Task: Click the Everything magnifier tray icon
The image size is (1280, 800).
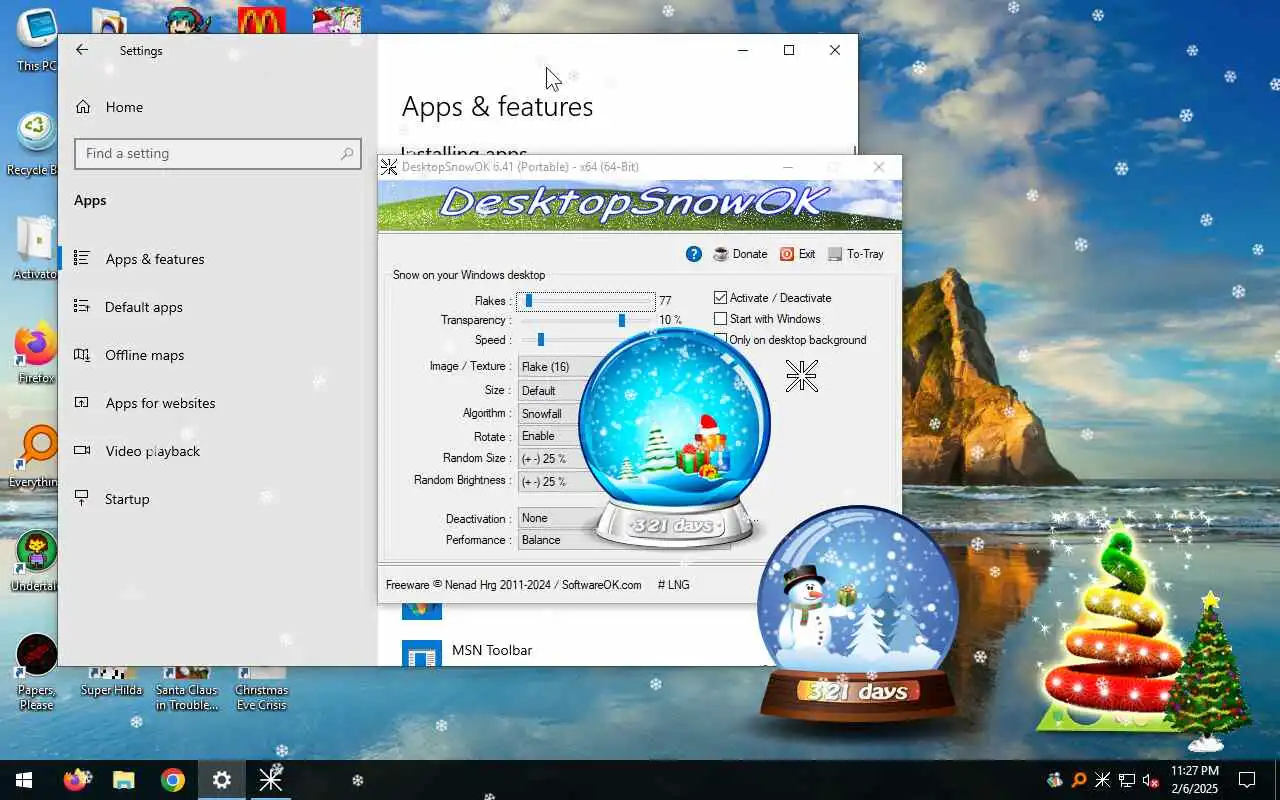Action: [1079, 780]
